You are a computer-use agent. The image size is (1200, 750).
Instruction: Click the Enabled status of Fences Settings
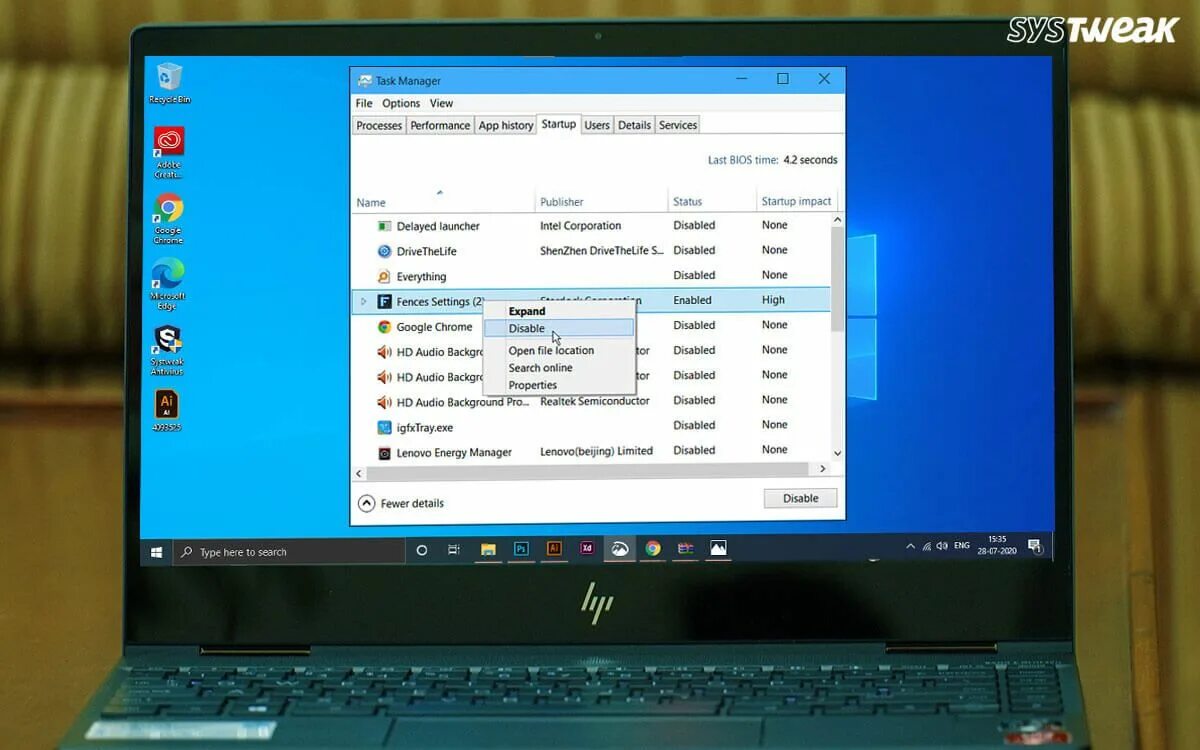coord(692,300)
